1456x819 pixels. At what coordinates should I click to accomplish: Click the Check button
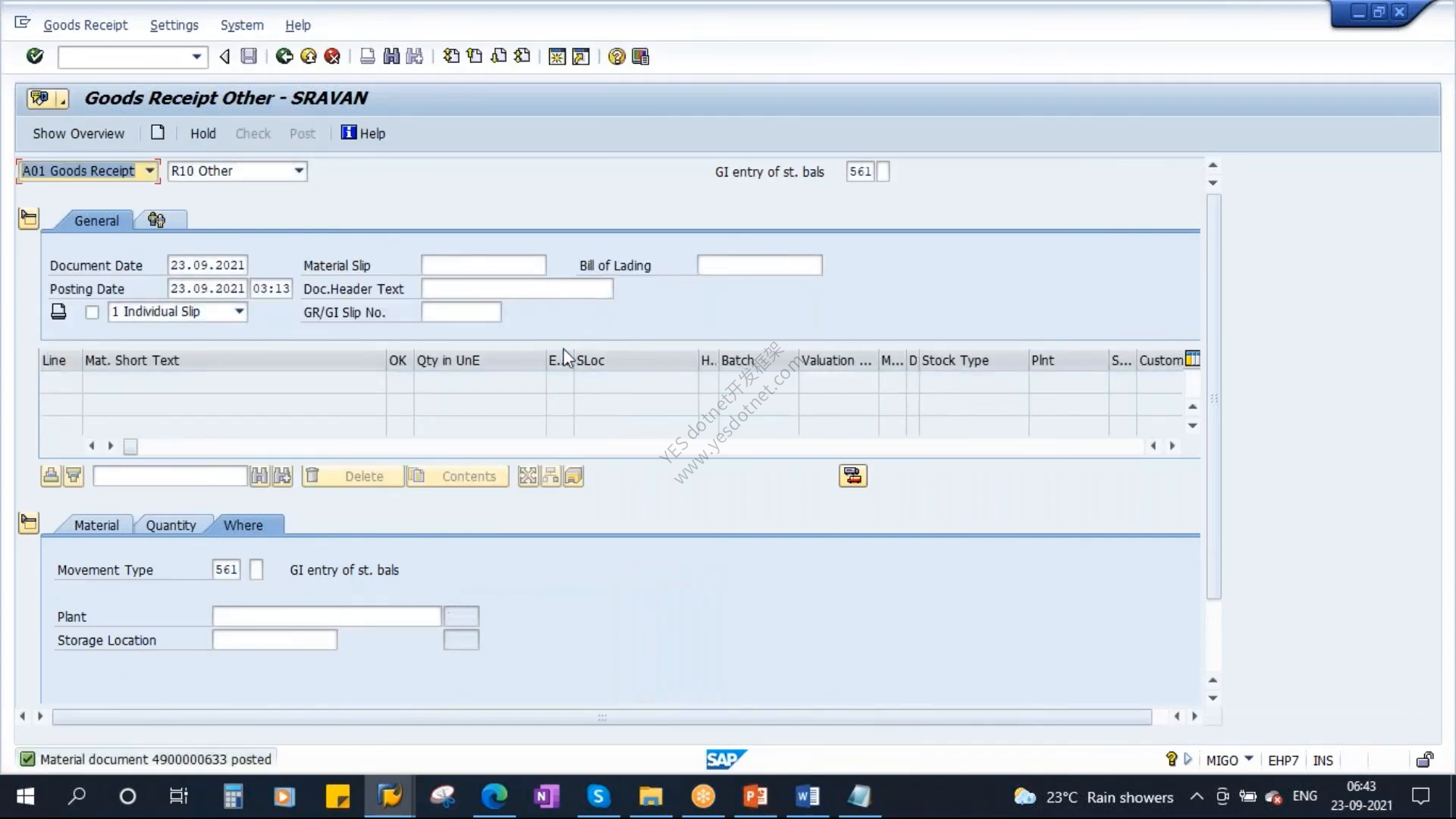pyautogui.click(x=253, y=133)
